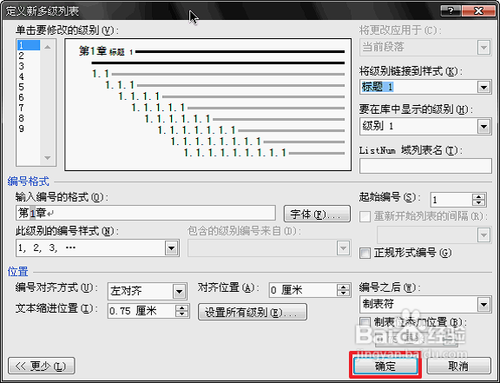The height and width of the screenshot is (383, 500).
Task: Increase the 起始编号 value with up arrow
Action: 479,197
